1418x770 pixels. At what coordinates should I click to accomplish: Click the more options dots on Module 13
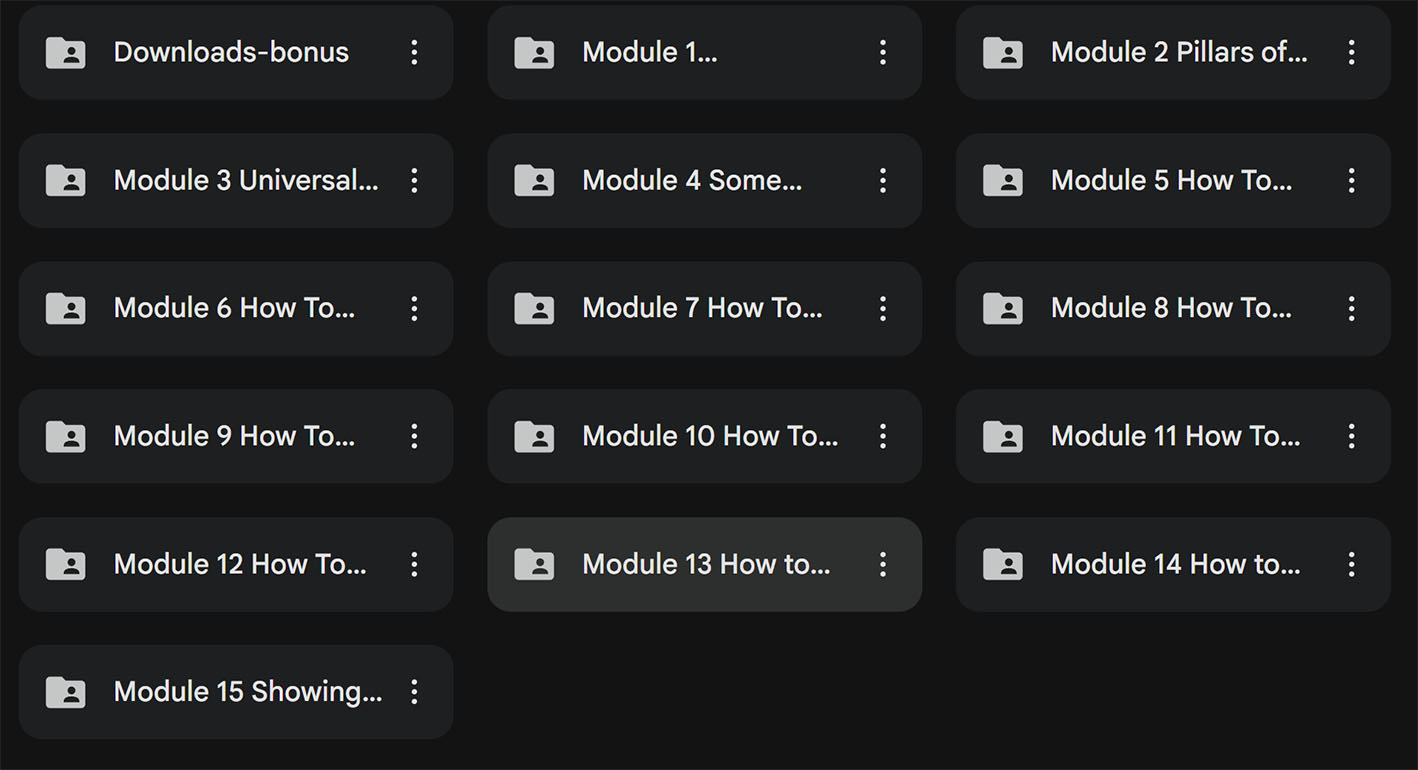[x=883, y=565]
